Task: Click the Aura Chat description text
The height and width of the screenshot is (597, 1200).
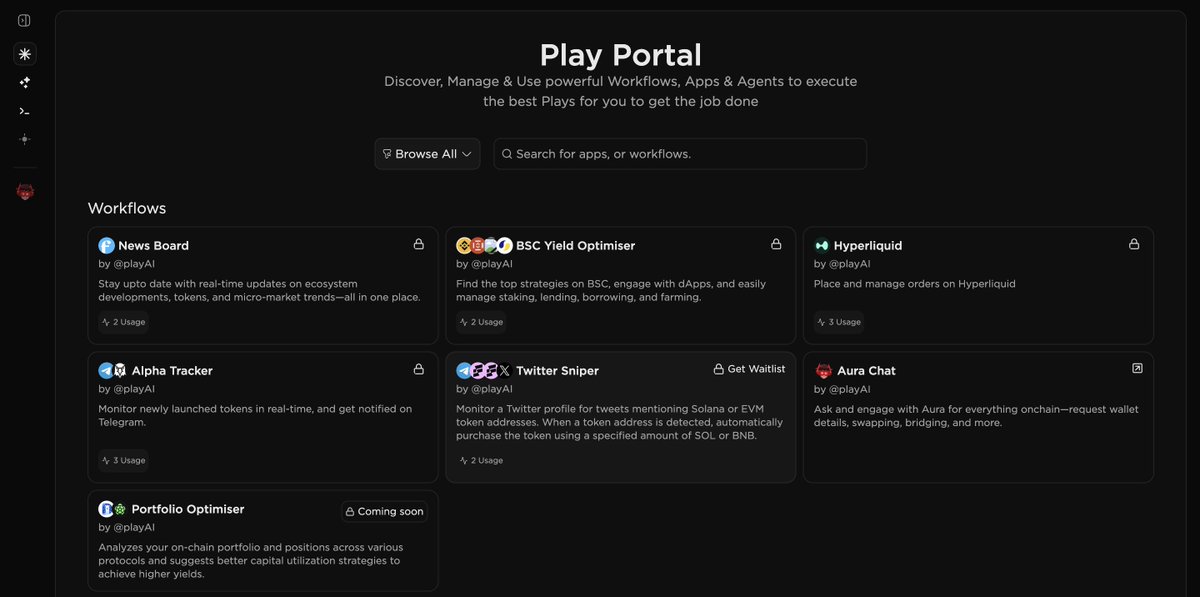Action: [x=976, y=416]
